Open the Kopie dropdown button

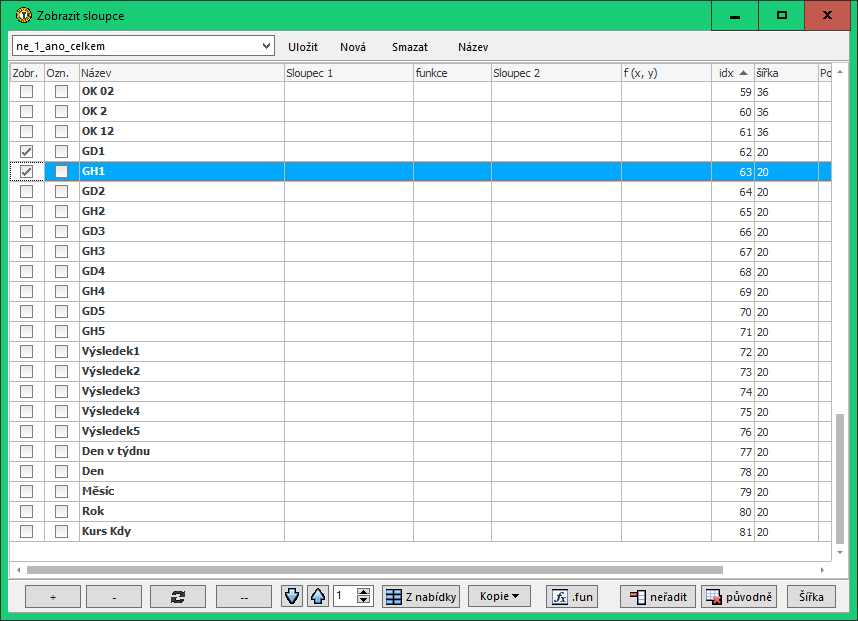499,596
